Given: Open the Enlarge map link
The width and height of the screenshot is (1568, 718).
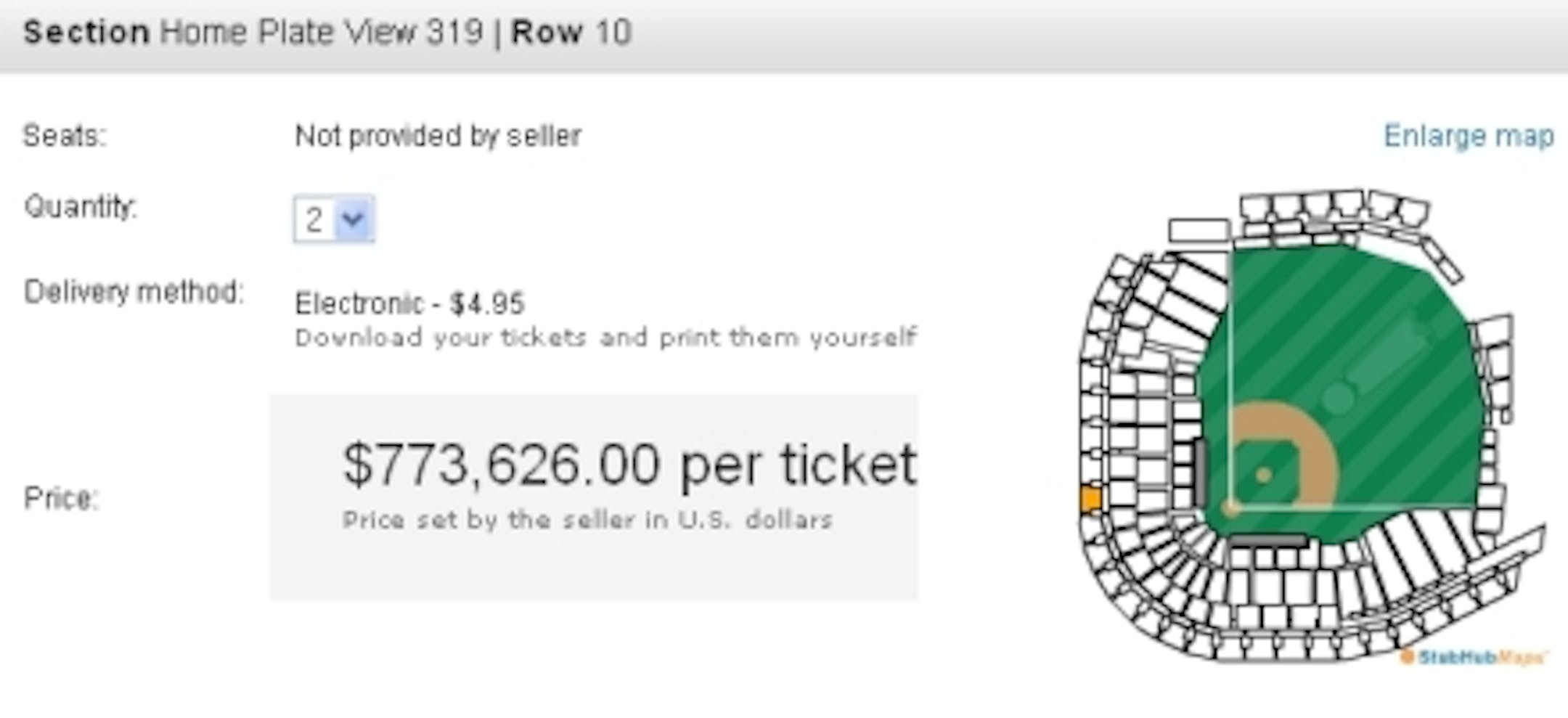Looking at the screenshot, I should pos(1469,136).
